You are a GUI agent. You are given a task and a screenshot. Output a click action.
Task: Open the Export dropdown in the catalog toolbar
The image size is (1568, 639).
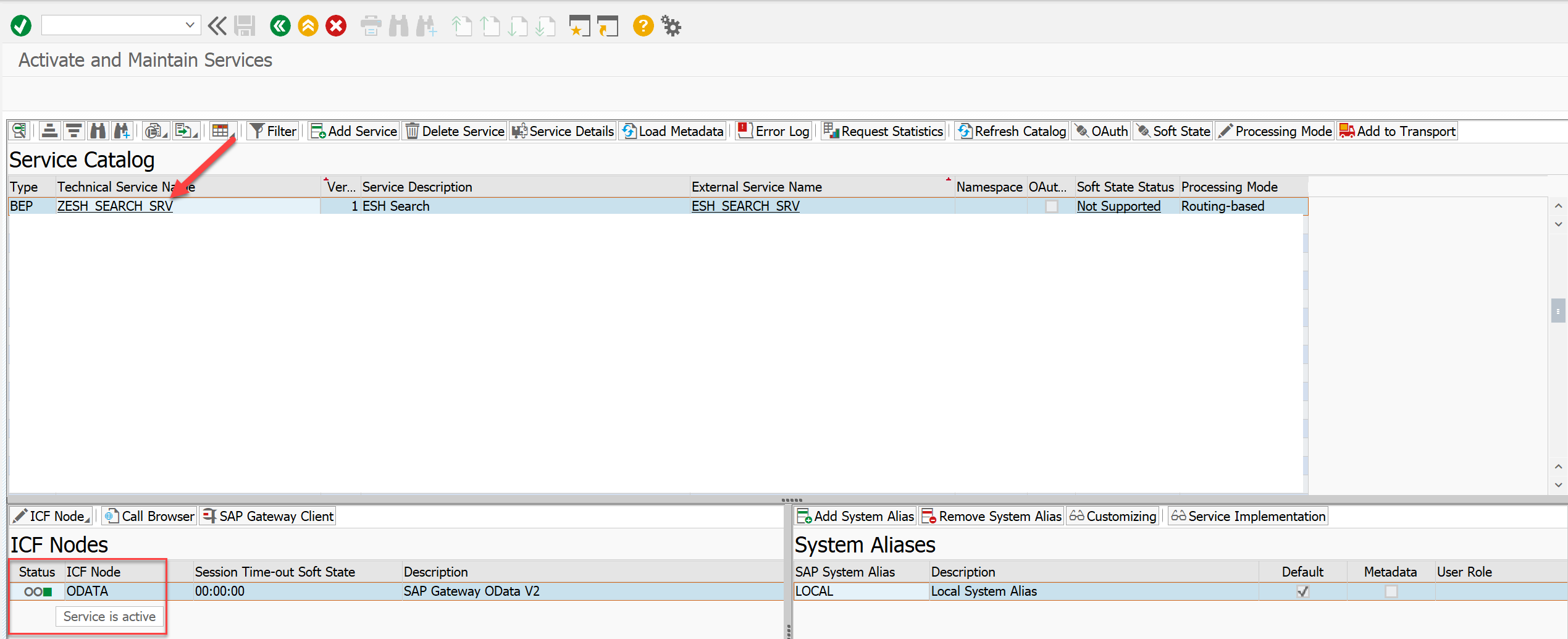(x=187, y=131)
